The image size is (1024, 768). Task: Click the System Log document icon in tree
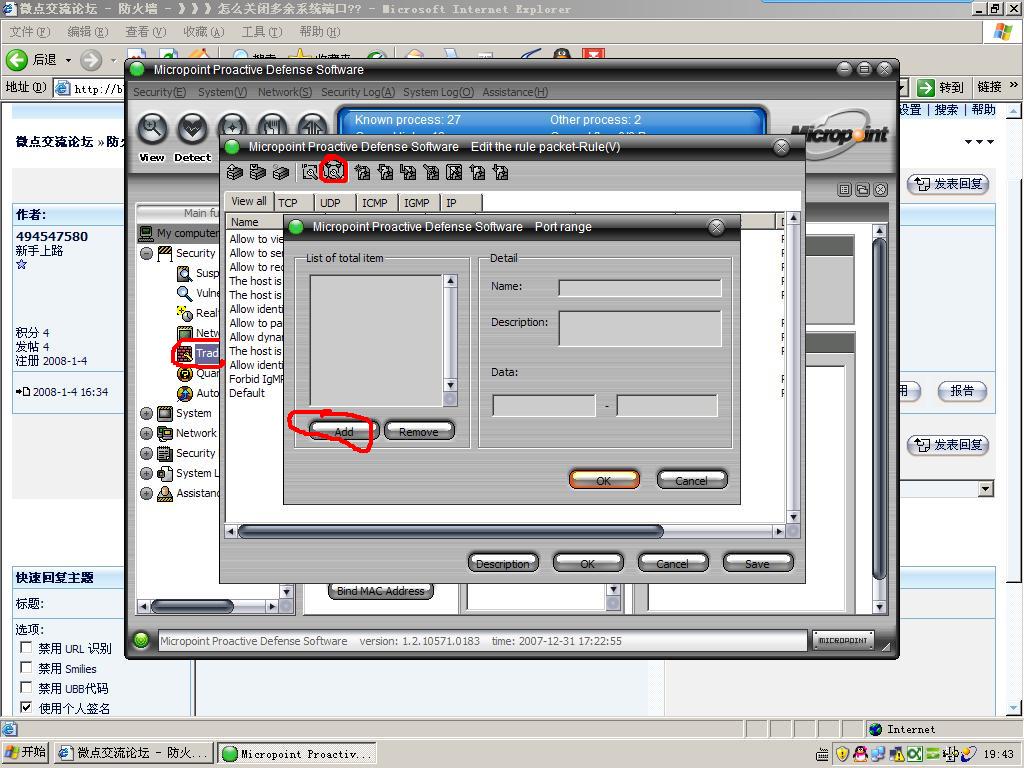tap(165, 473)
